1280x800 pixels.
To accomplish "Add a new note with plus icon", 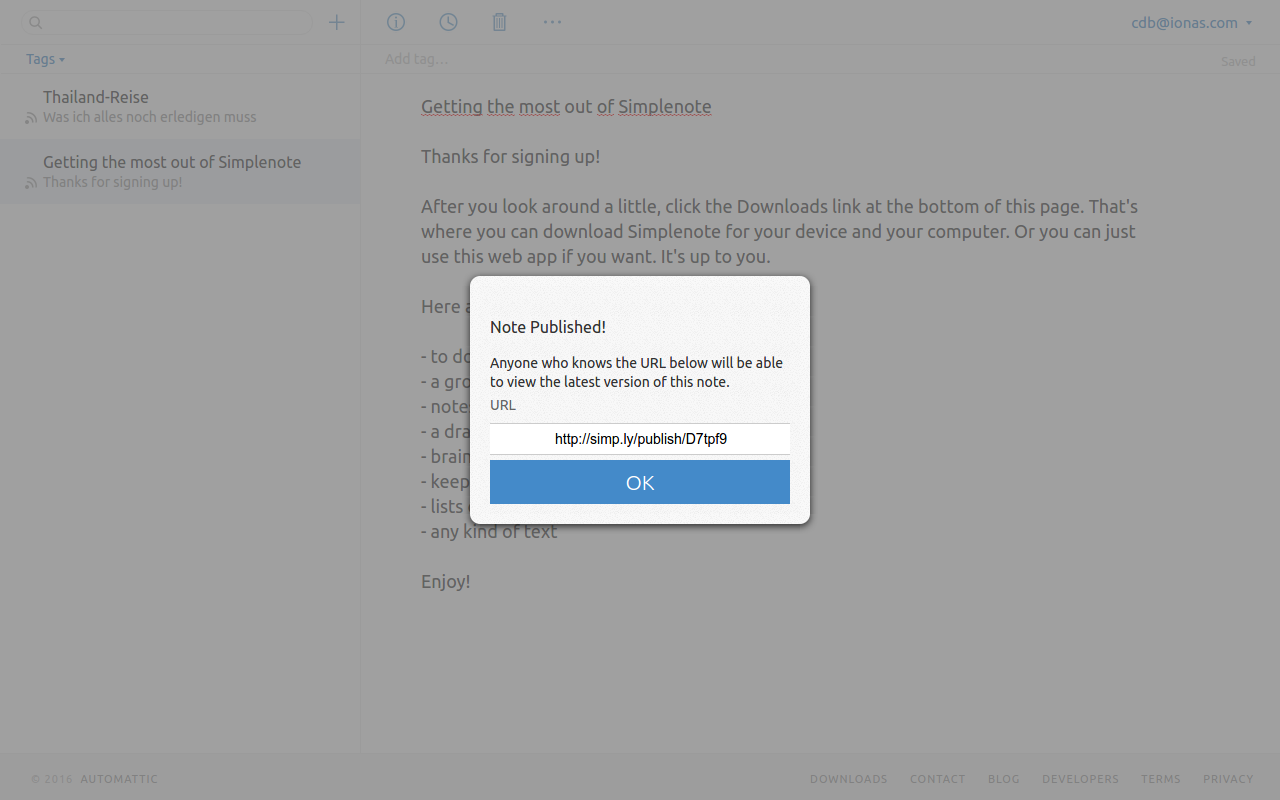I will pyautogui.click(x=337, y=22).
